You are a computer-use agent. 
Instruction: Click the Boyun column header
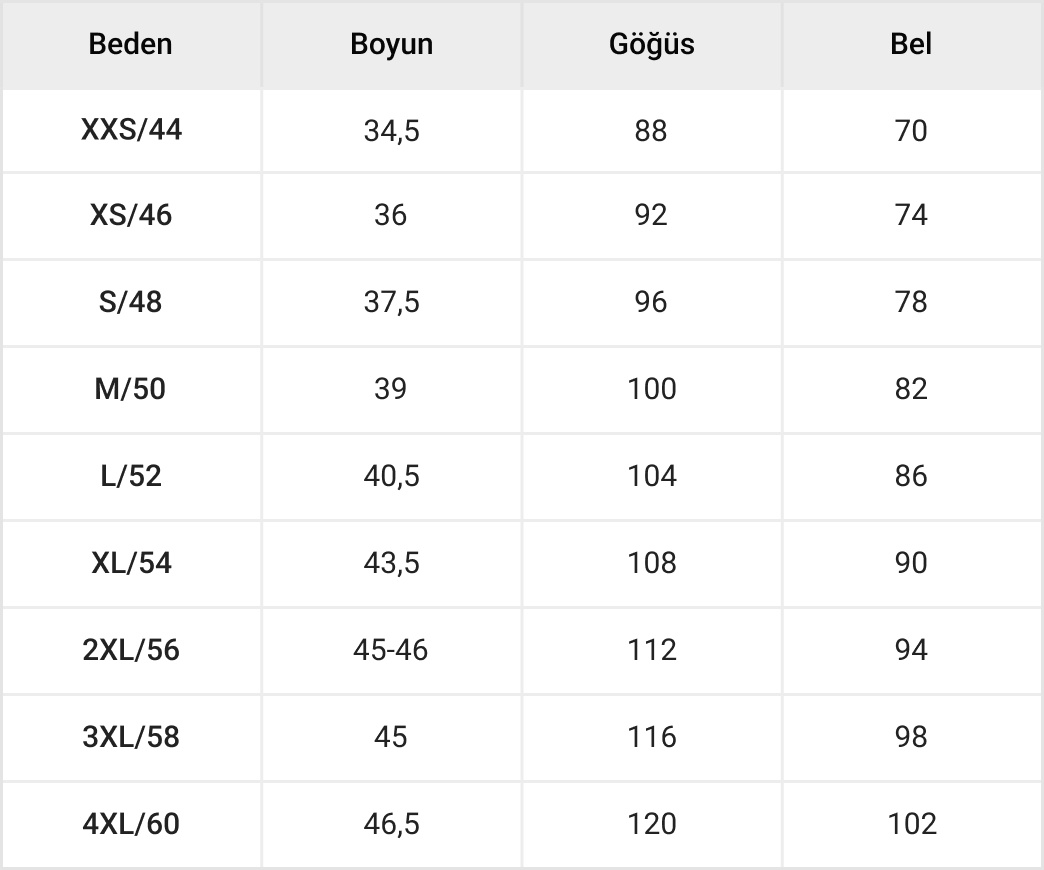(x=391, y=44)
